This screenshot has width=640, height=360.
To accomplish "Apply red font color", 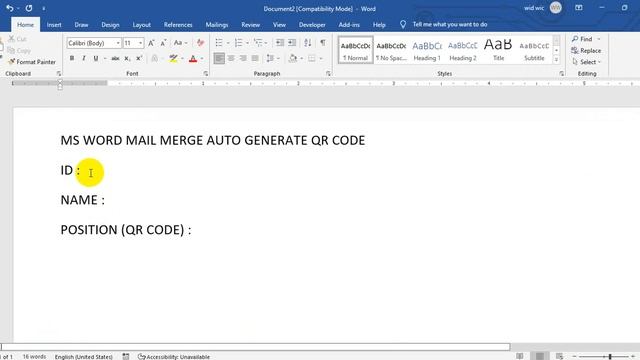I will coord(193,59).
